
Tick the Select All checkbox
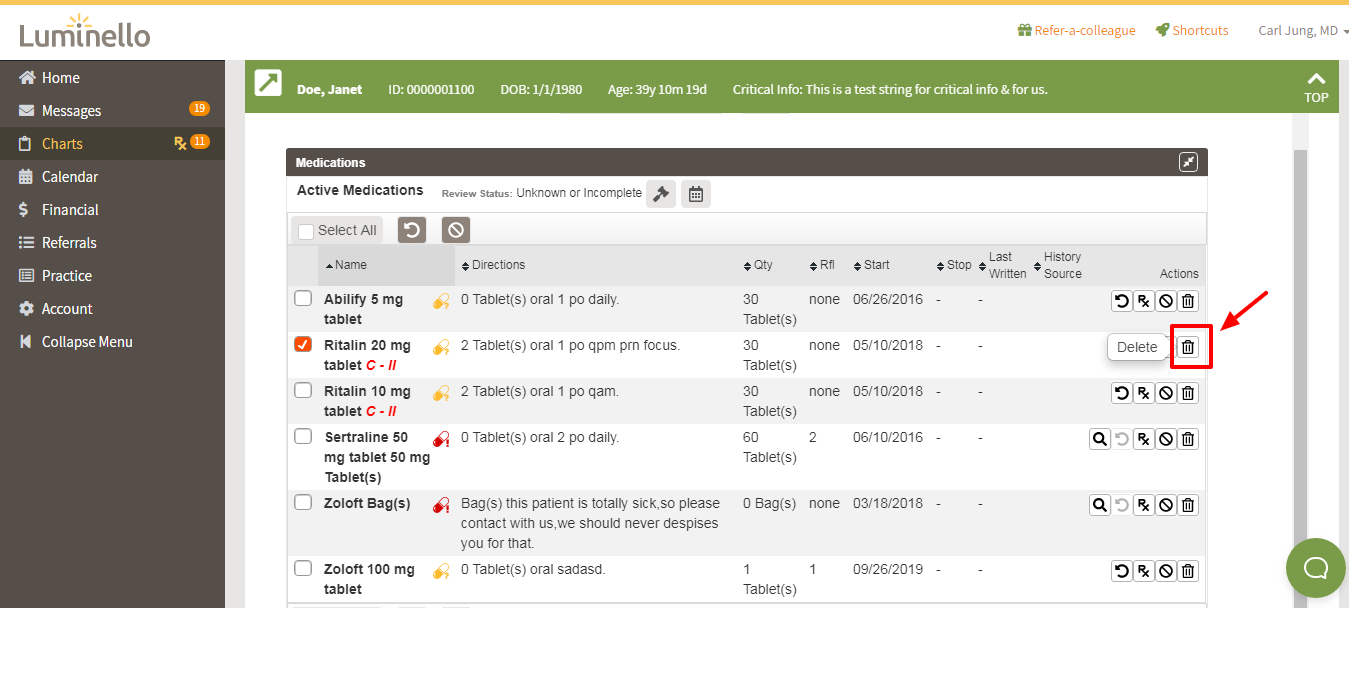[306, 231]
